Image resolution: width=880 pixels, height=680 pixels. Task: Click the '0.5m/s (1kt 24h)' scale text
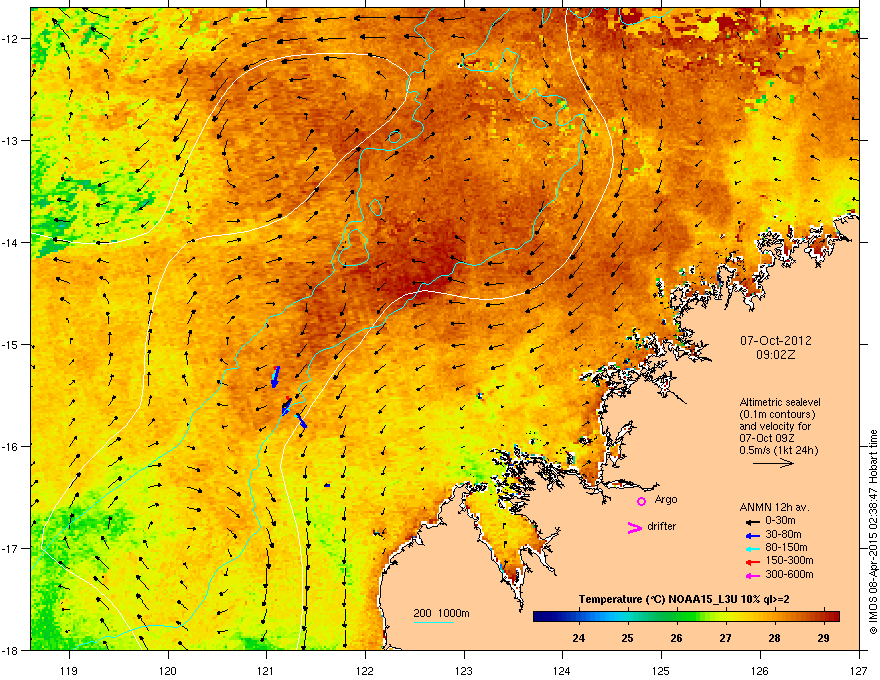779,450
